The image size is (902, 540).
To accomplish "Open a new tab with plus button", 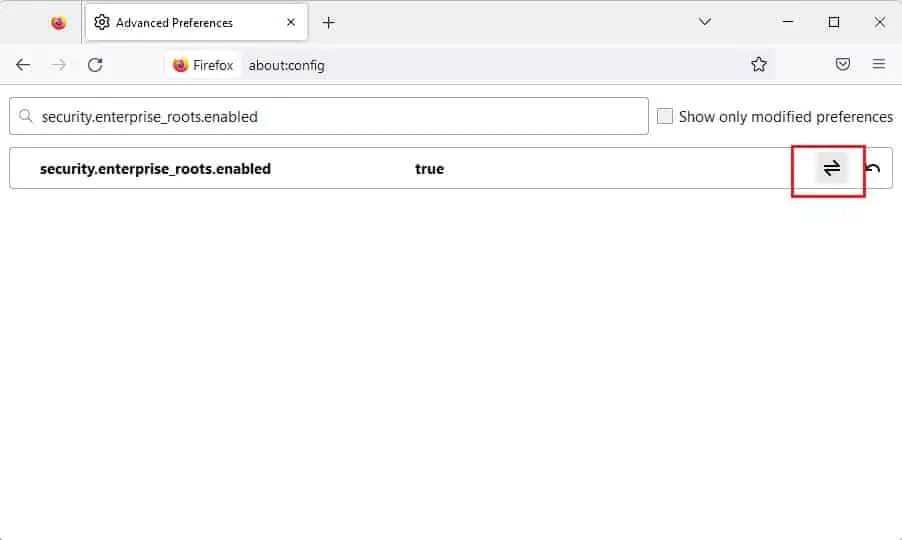I will [x=328, y=22].
